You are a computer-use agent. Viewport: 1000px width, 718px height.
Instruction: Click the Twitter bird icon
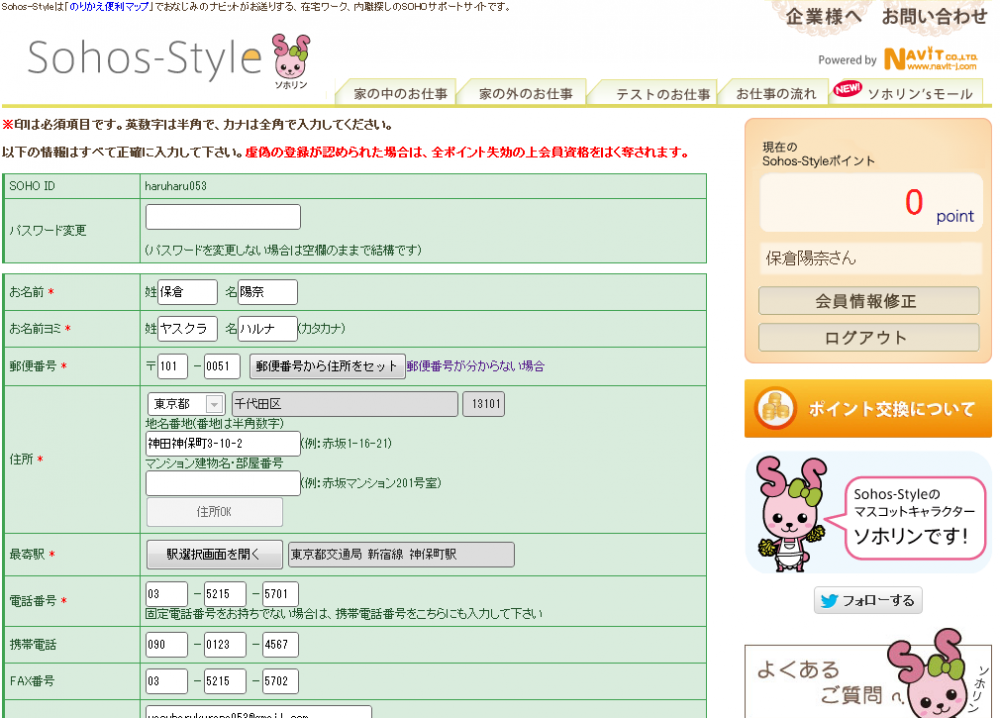[828, 601]
